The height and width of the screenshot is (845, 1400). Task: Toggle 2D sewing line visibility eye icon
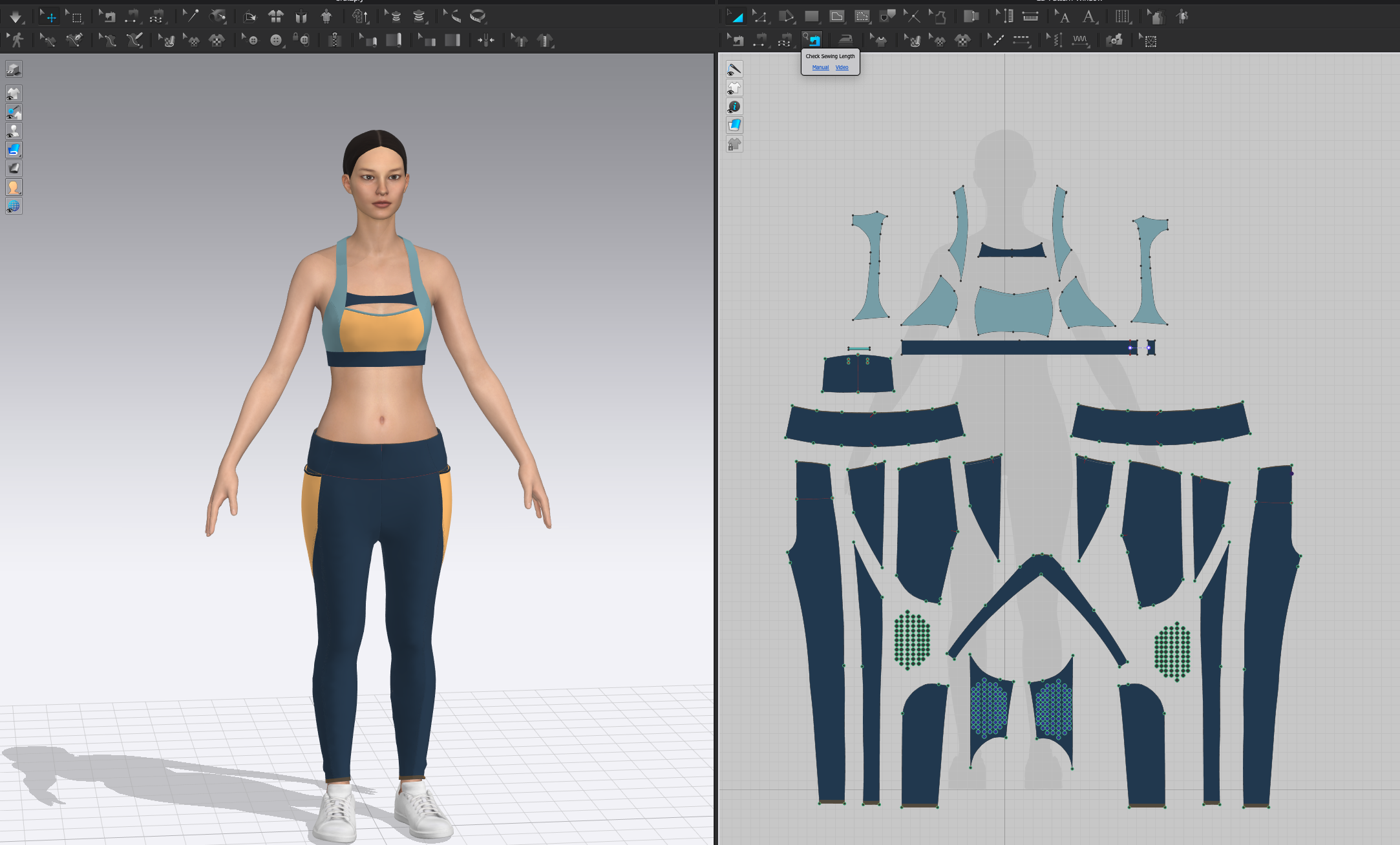(x=734, y=69)
